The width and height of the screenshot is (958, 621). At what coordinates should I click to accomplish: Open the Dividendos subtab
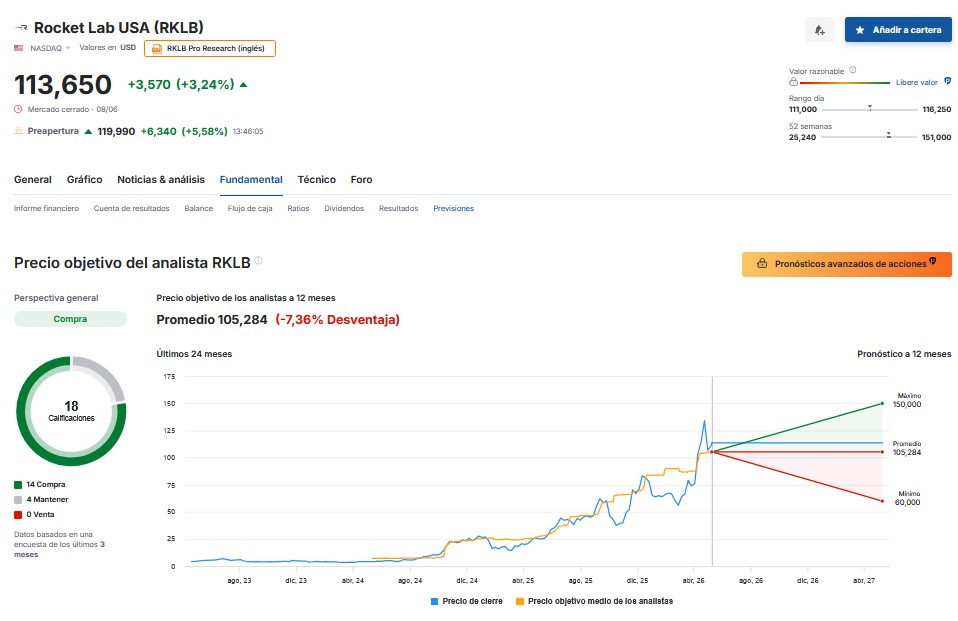[344, 208]
